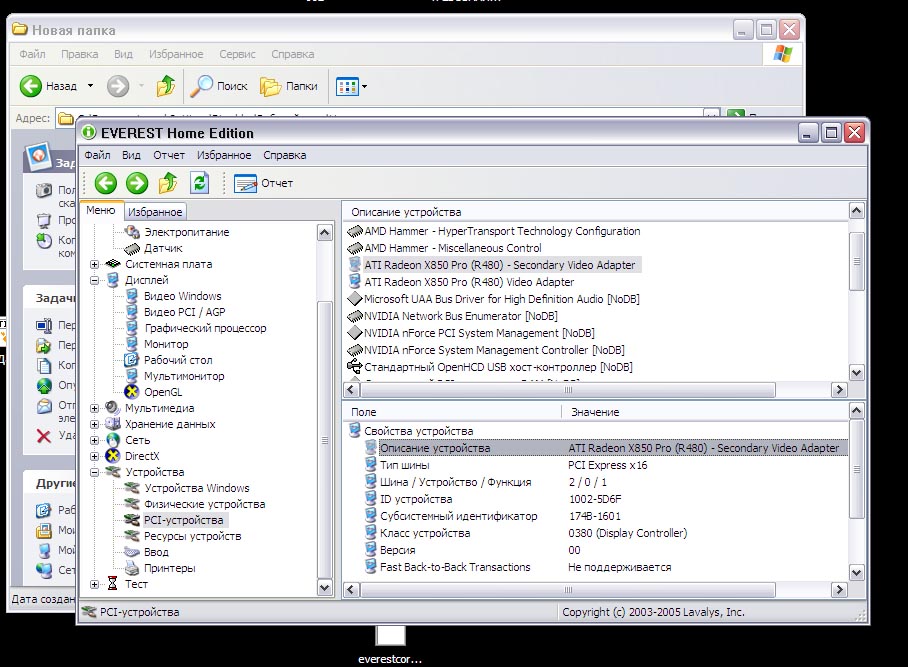Viewport: 908px width, 667px height.
Task: Open EVEREST Избранное menu
Action: 224,155
